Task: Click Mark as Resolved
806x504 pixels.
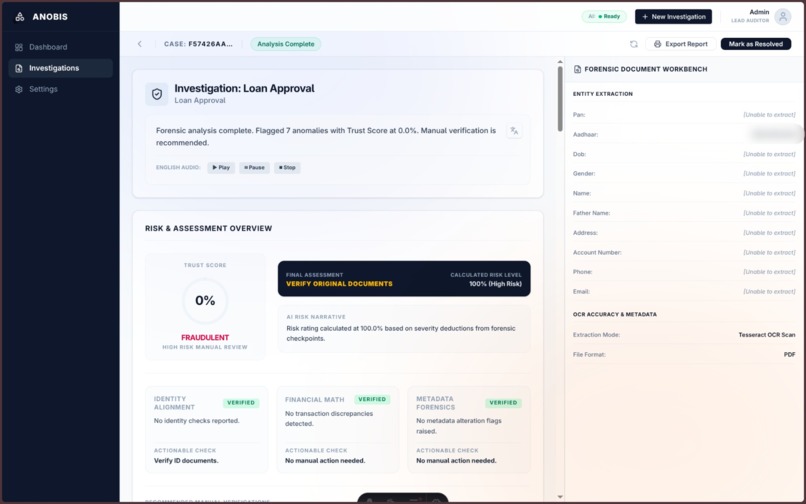Action: tap(756, 44)
